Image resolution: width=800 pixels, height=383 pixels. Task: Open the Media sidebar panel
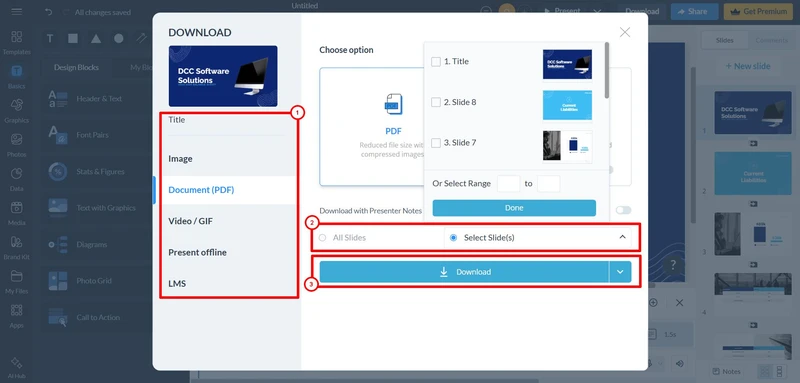pyautogui.click(x=16, y=213)
